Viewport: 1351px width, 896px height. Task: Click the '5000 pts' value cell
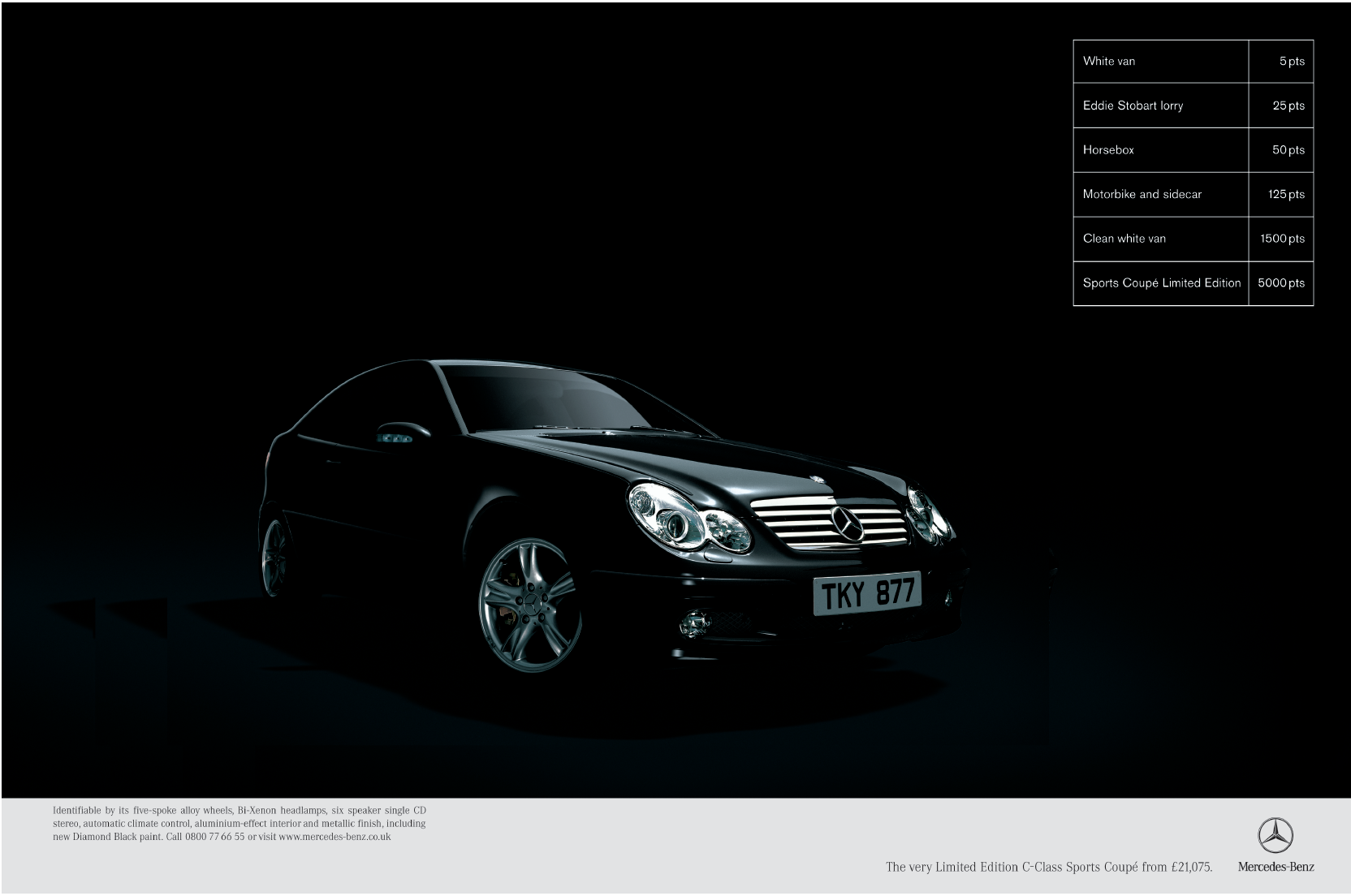[x=1280, y=283]
